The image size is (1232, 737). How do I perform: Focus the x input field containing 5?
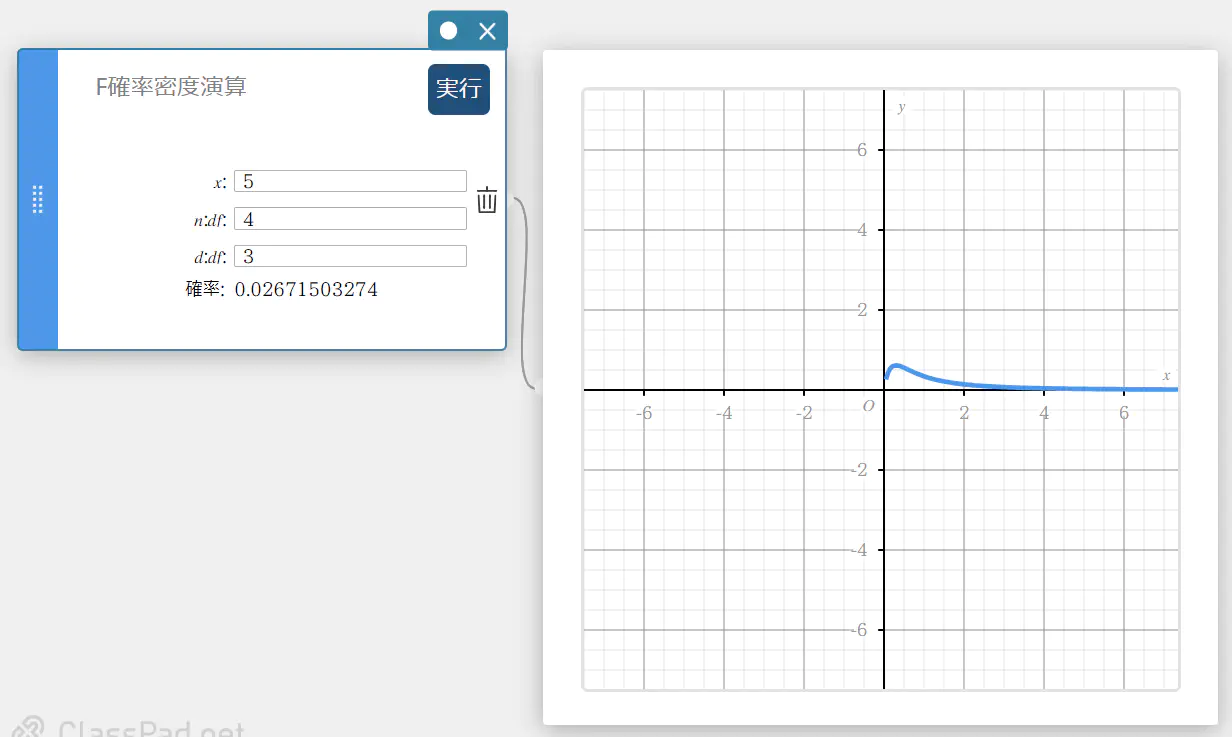350,181
